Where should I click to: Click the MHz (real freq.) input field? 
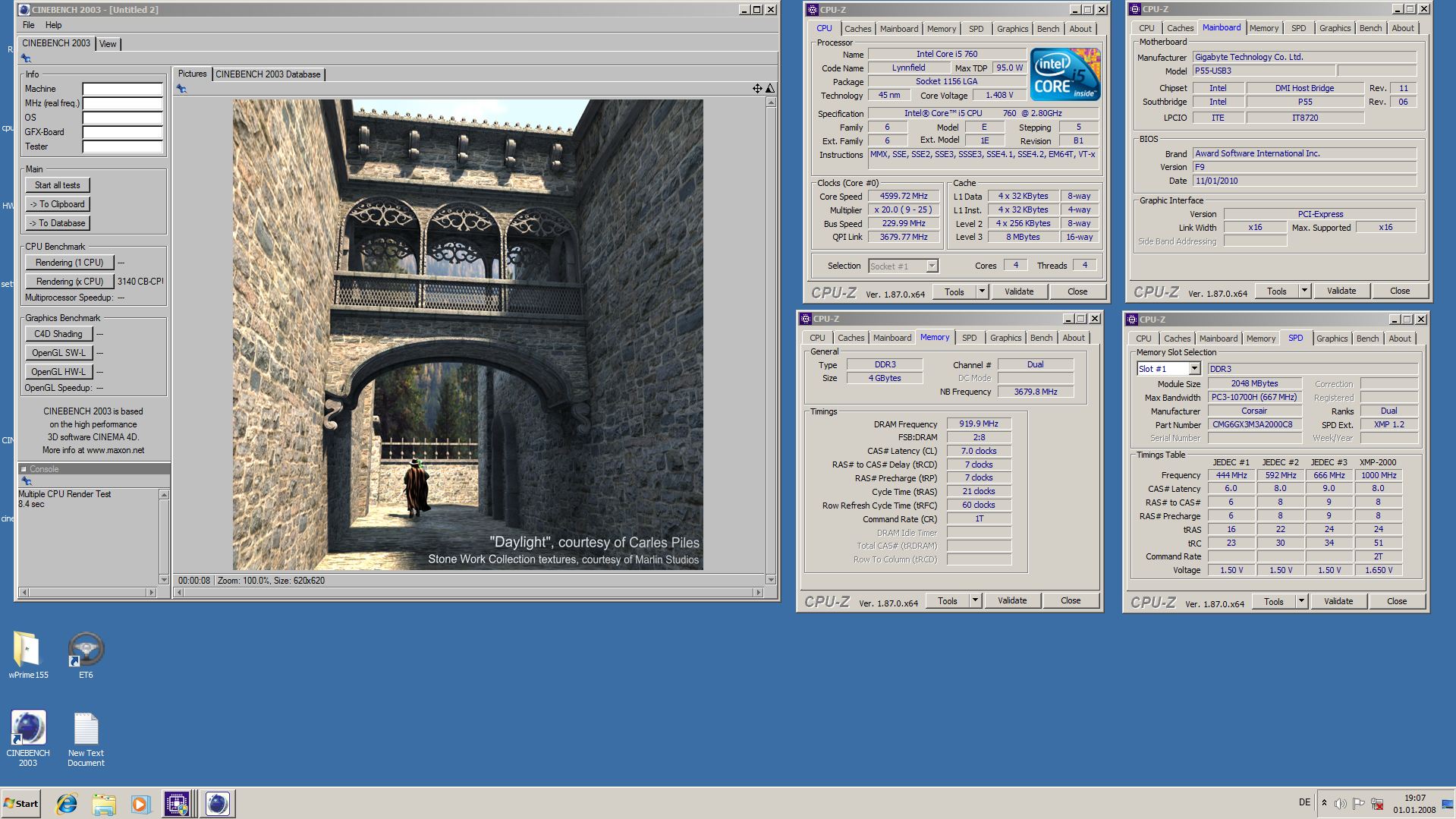pos(122,103)
